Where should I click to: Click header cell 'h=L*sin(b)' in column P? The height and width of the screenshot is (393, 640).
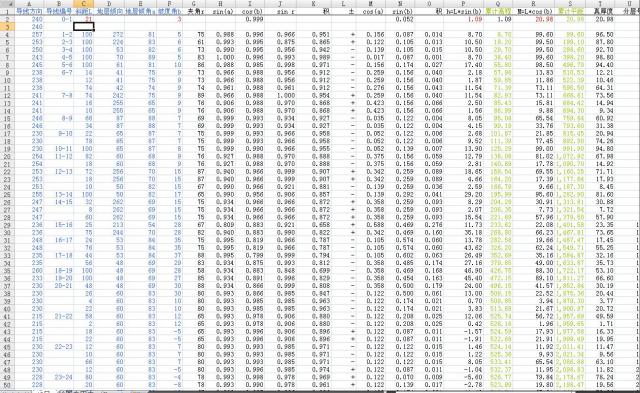pos(463,11)
